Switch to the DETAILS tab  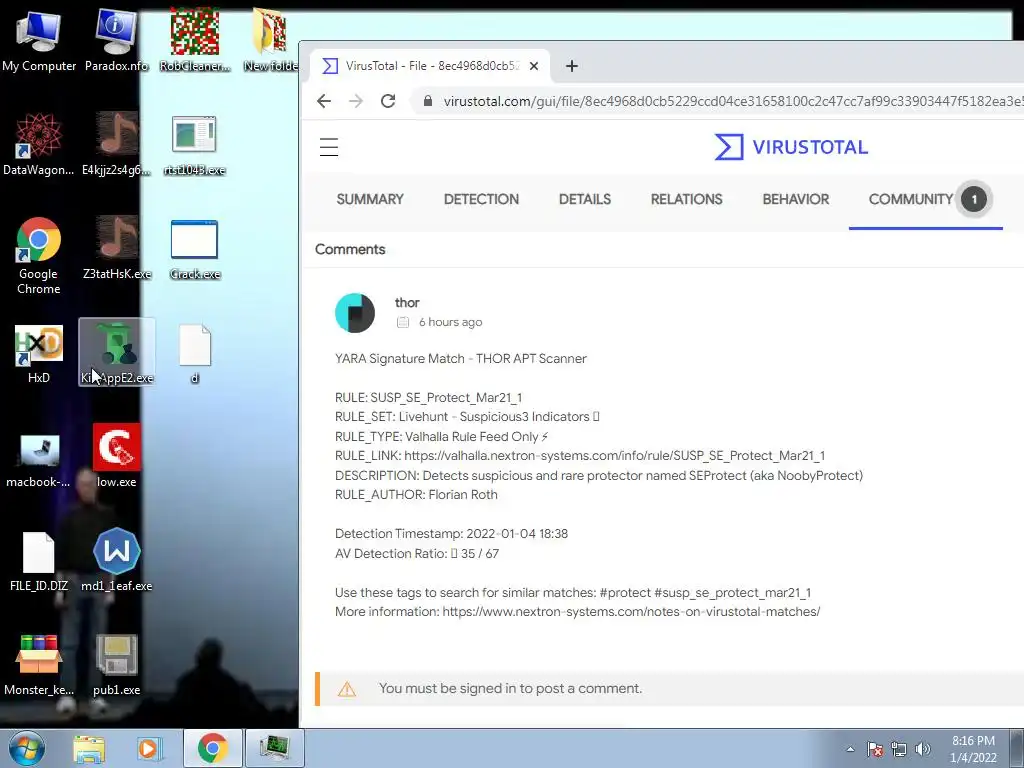coord(584,199)
